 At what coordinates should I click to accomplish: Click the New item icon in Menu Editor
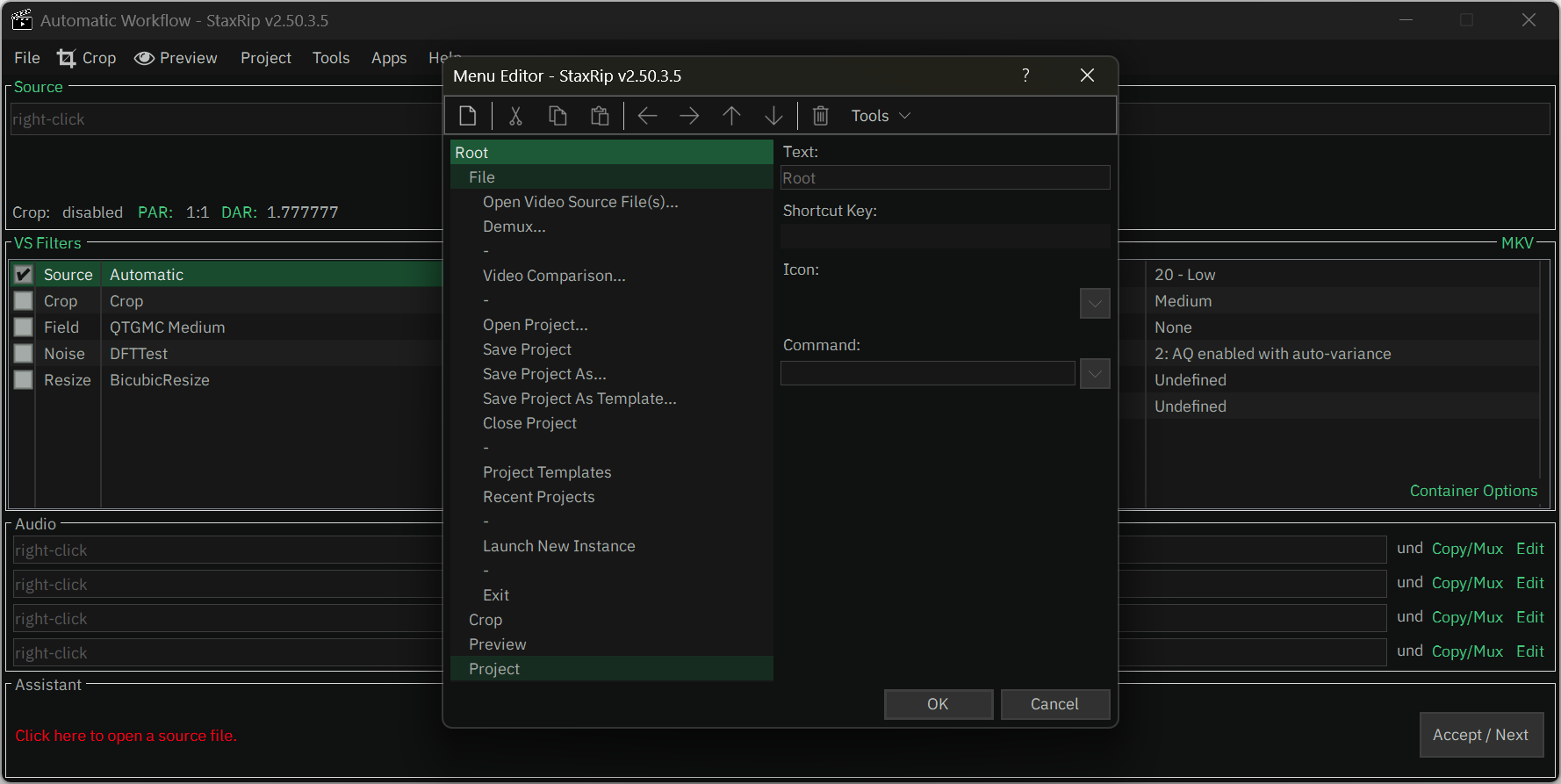pos(468,116)
